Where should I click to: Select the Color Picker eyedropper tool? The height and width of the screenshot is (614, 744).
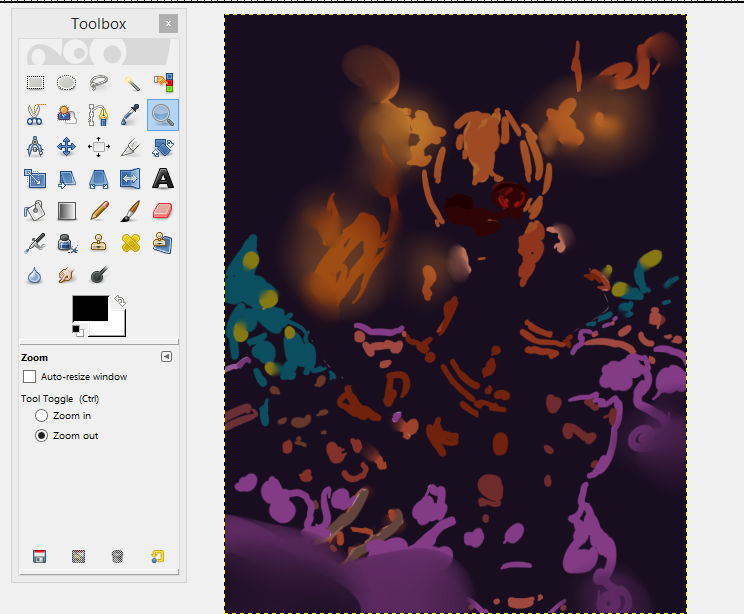tap(130, 115)
